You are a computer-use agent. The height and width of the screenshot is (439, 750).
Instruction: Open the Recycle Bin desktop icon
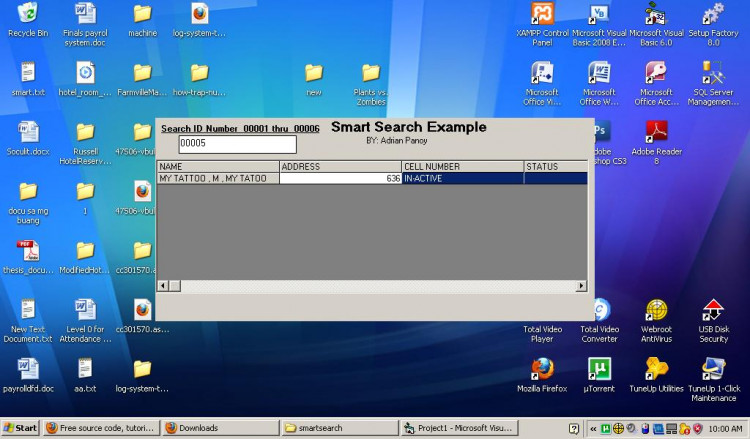(27, 14)
